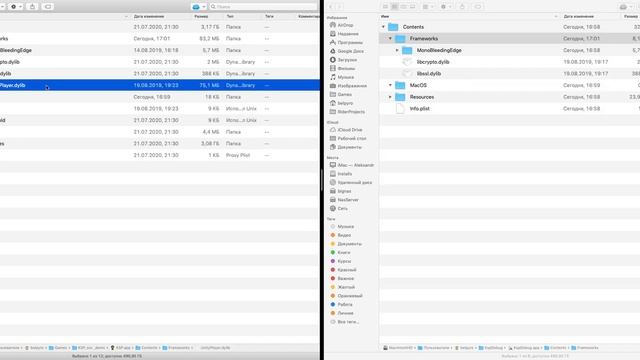
Task: Select the purple Курсы tag in sidebar
Action: tap(344, 261)
